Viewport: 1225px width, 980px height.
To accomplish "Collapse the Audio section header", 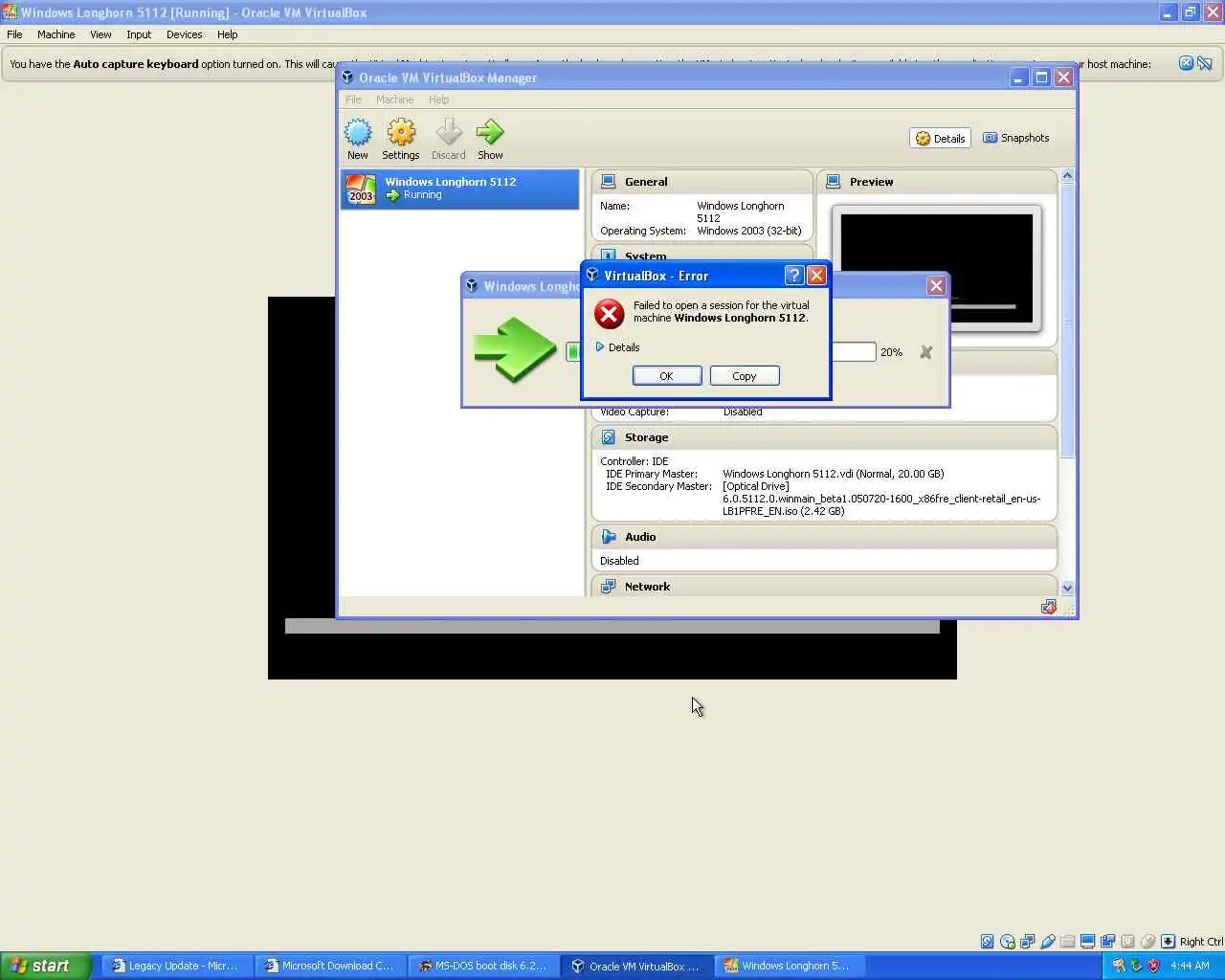I will point(824,537).
